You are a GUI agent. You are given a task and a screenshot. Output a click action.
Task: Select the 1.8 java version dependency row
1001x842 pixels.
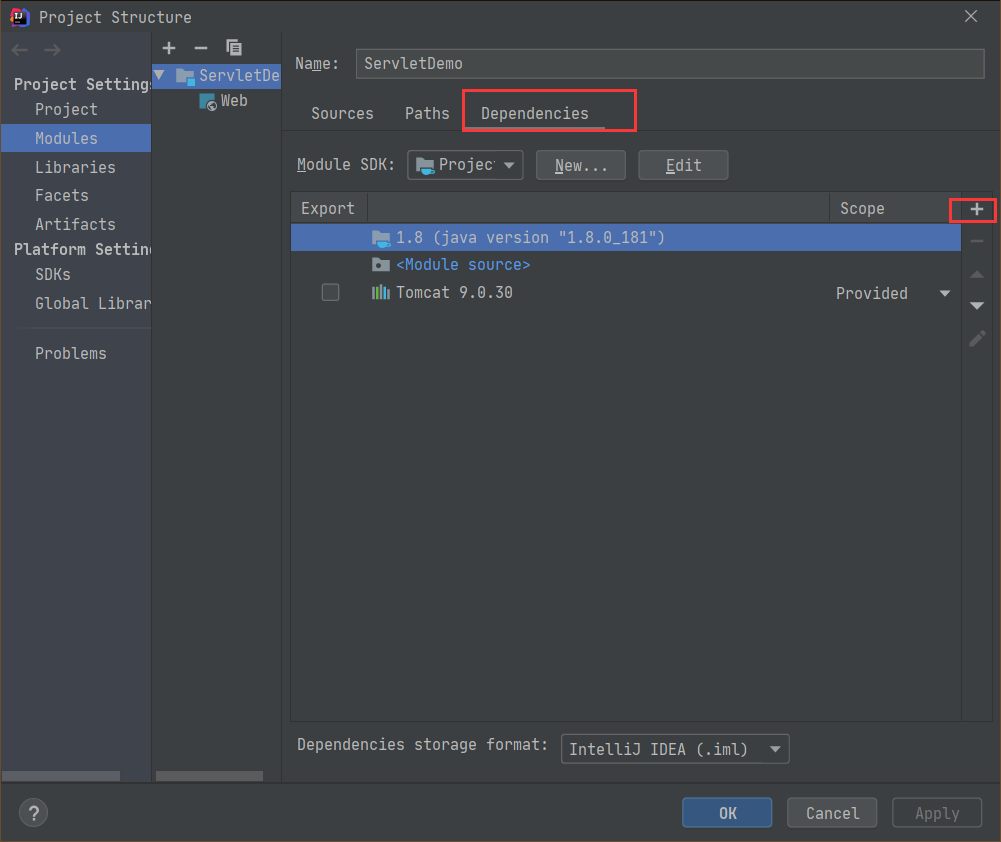[626, 237]
